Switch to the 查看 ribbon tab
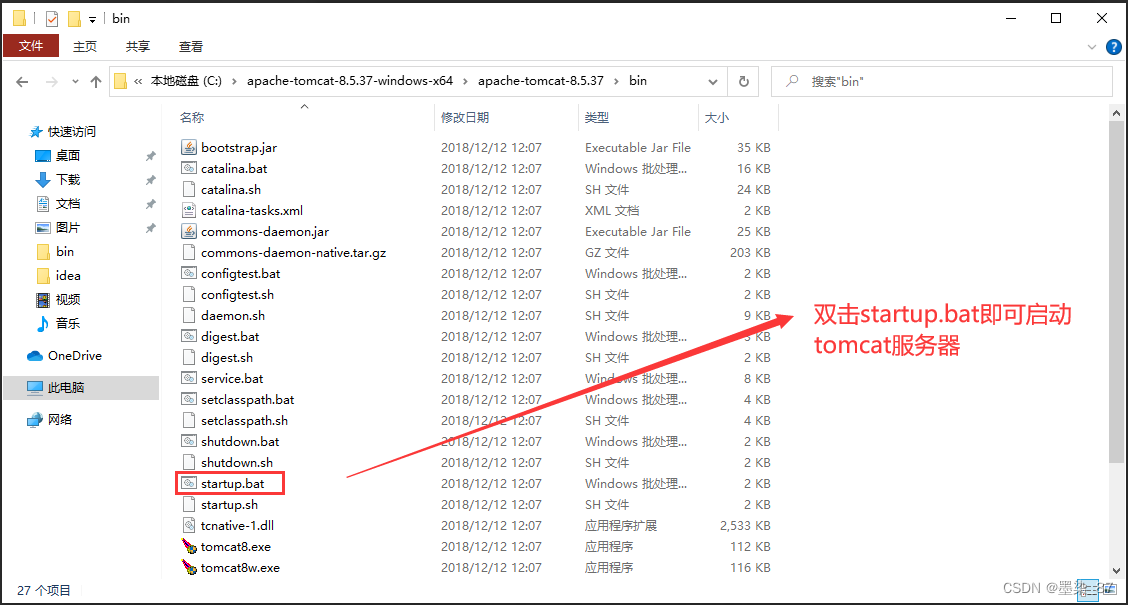This screenshot has height=605, width=1128. 191,46
